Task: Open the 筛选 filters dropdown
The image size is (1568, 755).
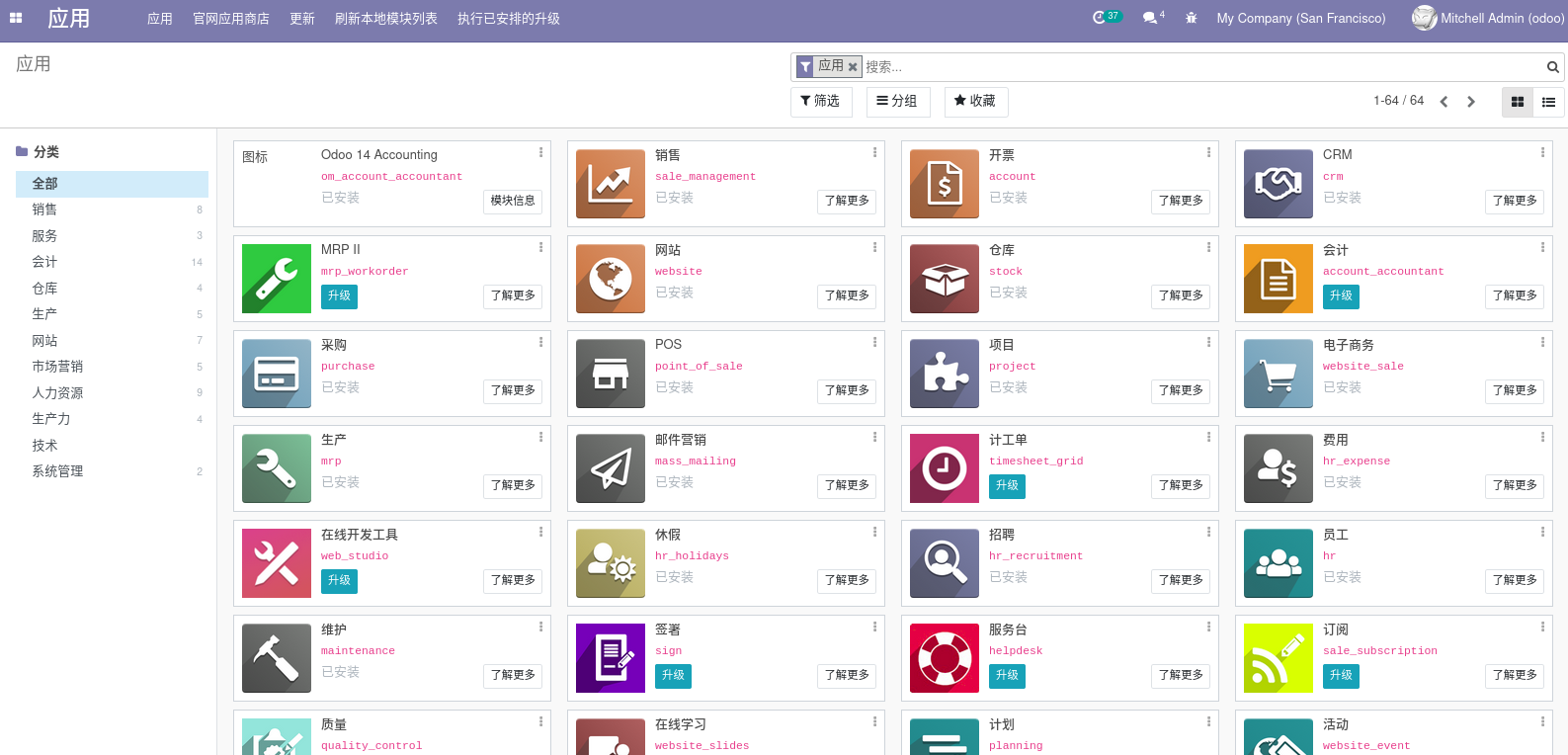Action: pyautogui.click(x=820, y=102)
